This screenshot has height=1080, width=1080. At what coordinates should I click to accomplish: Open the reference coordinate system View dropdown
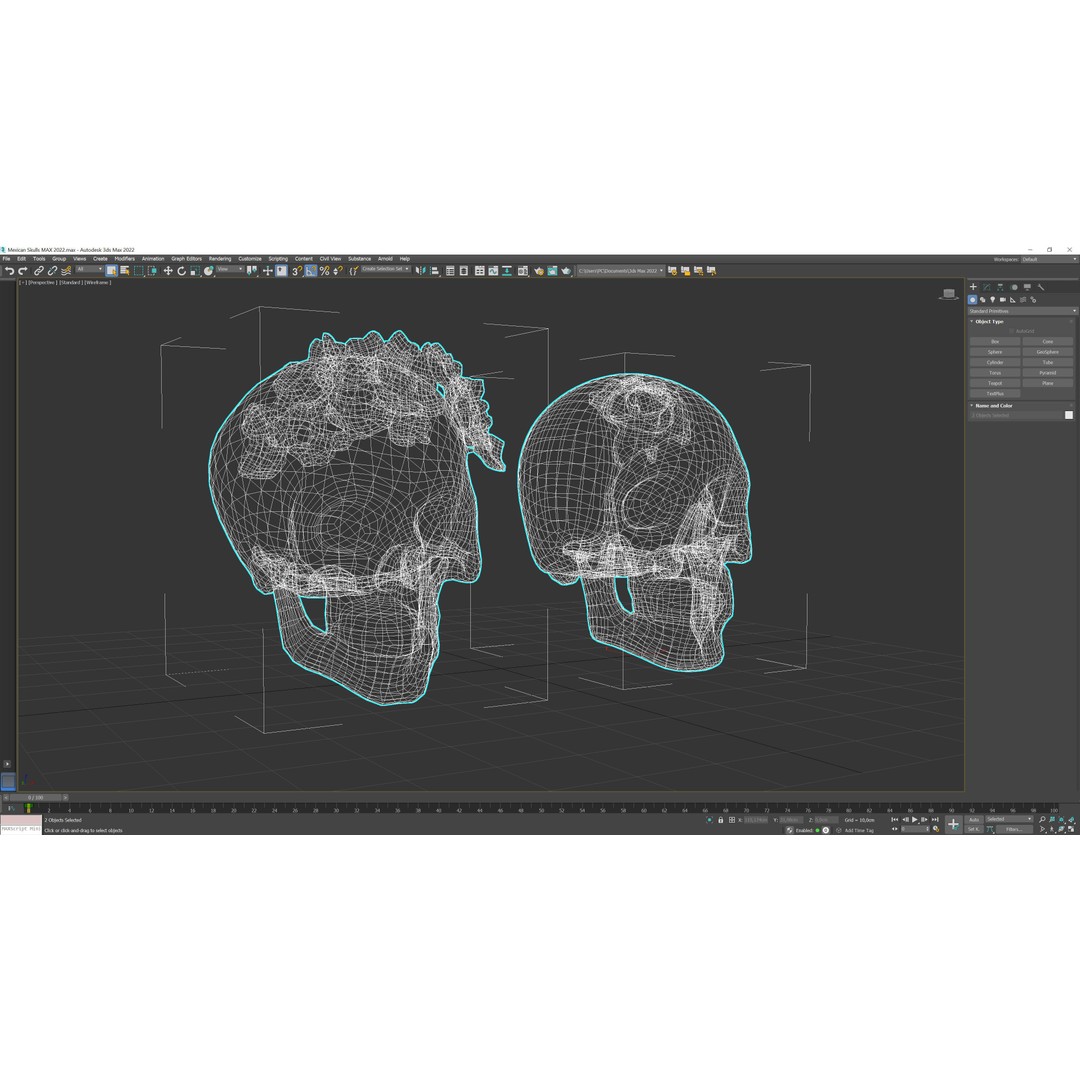coord(231,269)
